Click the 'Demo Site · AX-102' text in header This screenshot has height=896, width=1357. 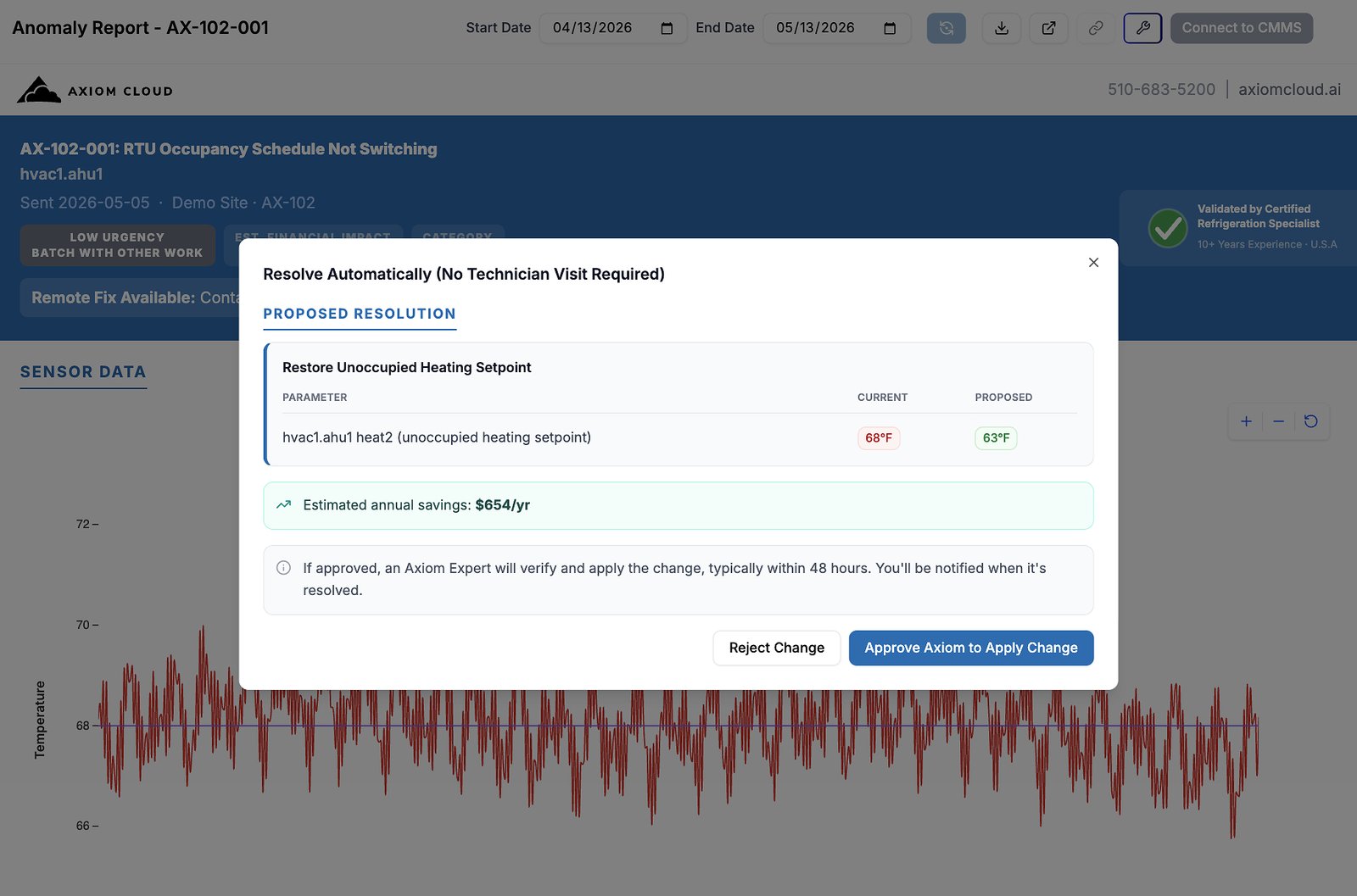(x=243, y=203)
